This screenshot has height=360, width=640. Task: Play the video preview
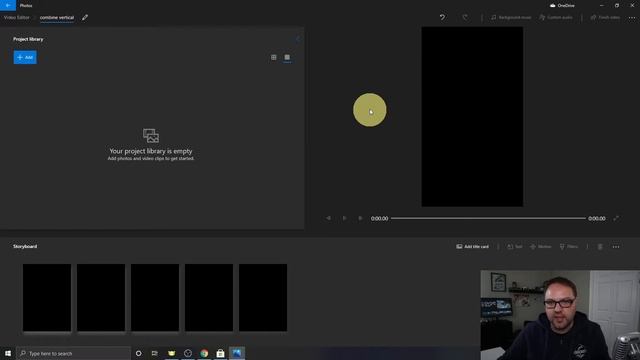344,218
